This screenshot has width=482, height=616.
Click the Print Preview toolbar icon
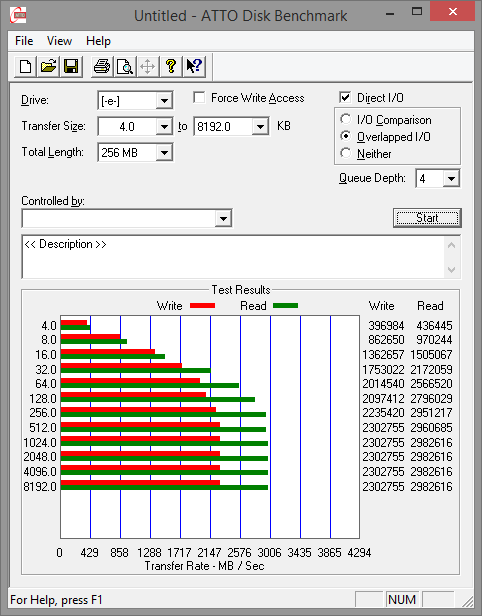click(x=125, y=66)
